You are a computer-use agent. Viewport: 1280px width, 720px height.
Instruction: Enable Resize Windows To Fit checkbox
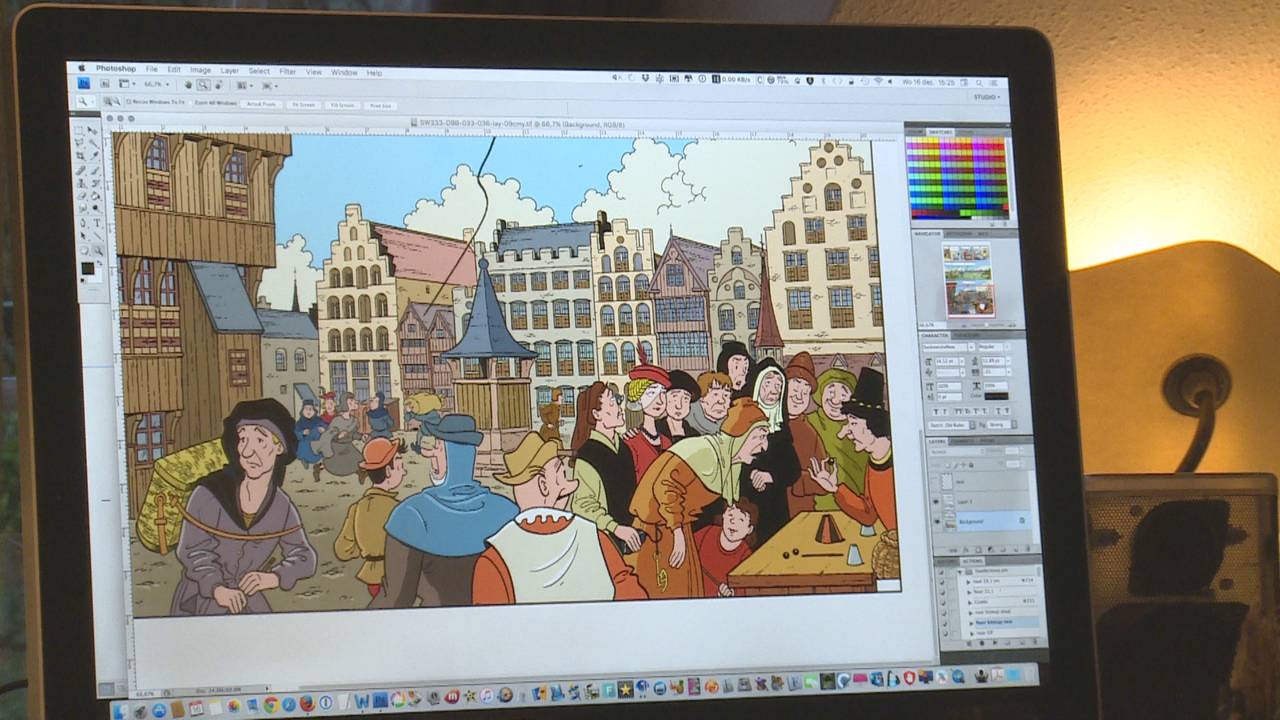pyautogui.click(x=130, y=102)
